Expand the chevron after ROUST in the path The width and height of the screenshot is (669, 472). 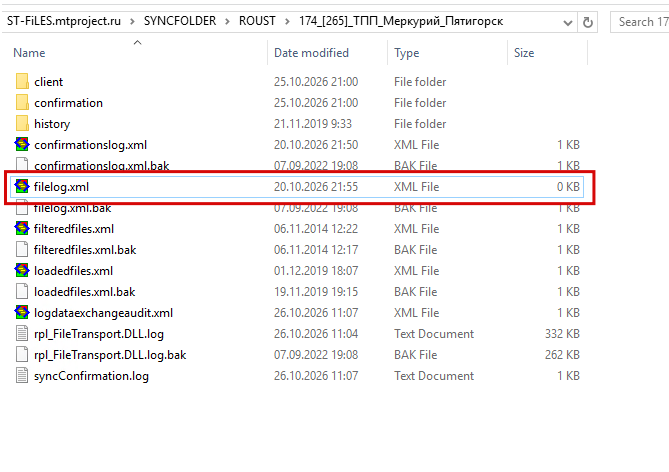(x=287, y=21)
